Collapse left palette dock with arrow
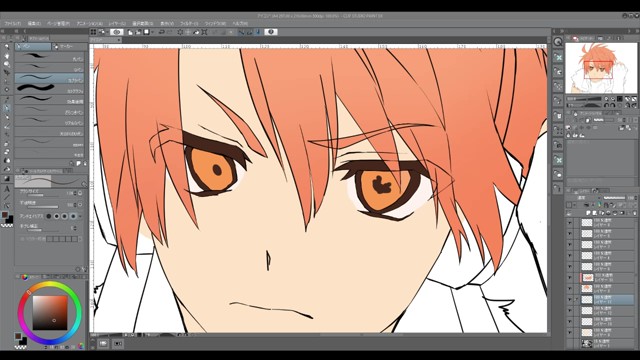 [25, 31]
